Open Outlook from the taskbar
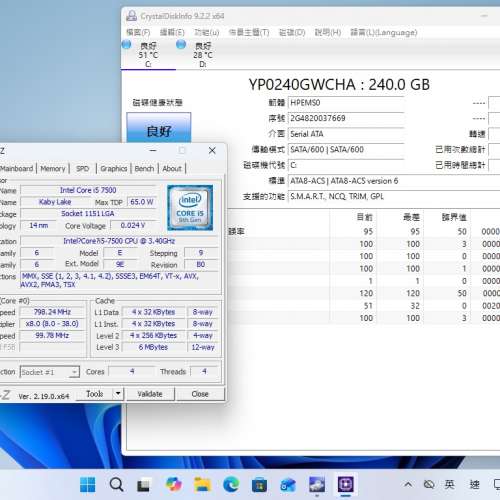 pyautogui.click(x=288, y=485)
